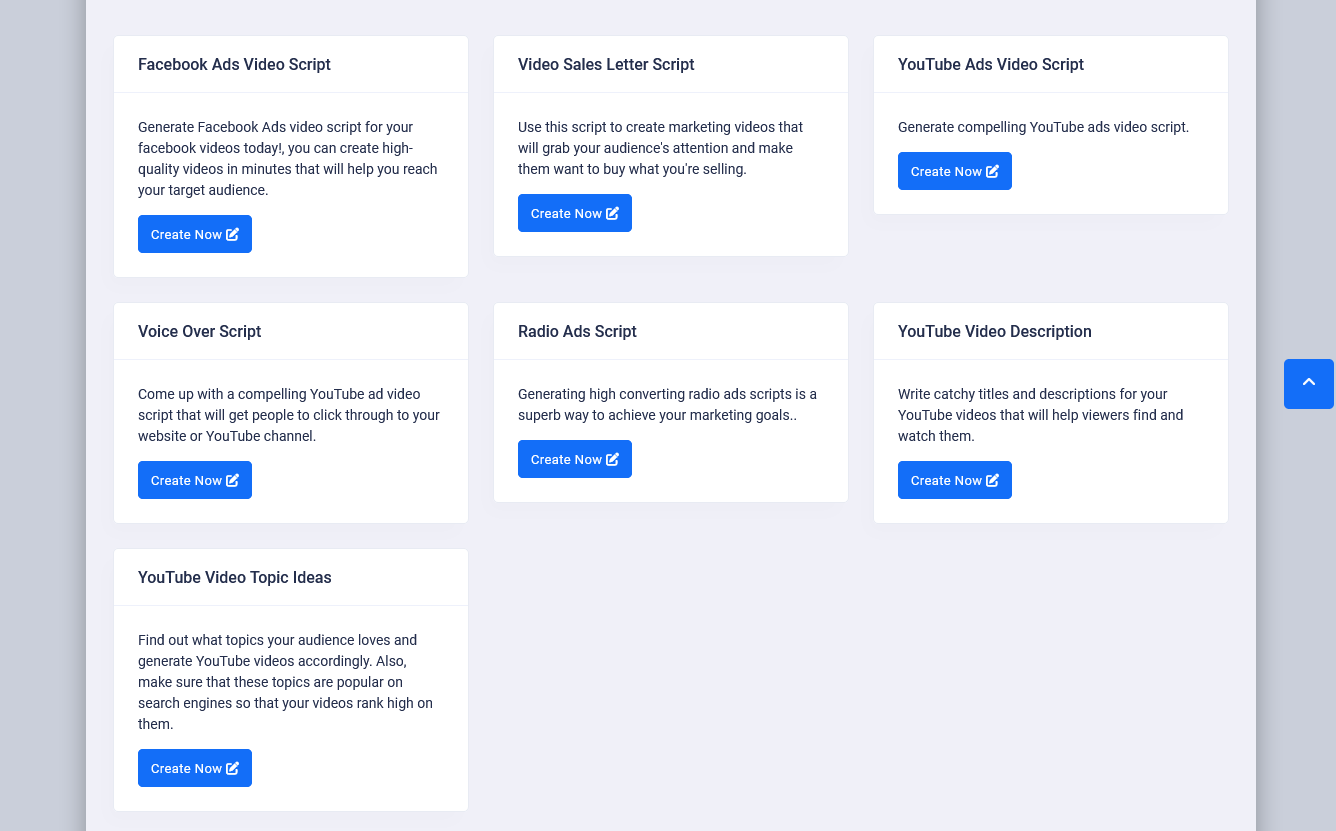Click edit icon on Facebook Ads Create Now
This screenshot has height=831, width=1336.
[233, 234]
